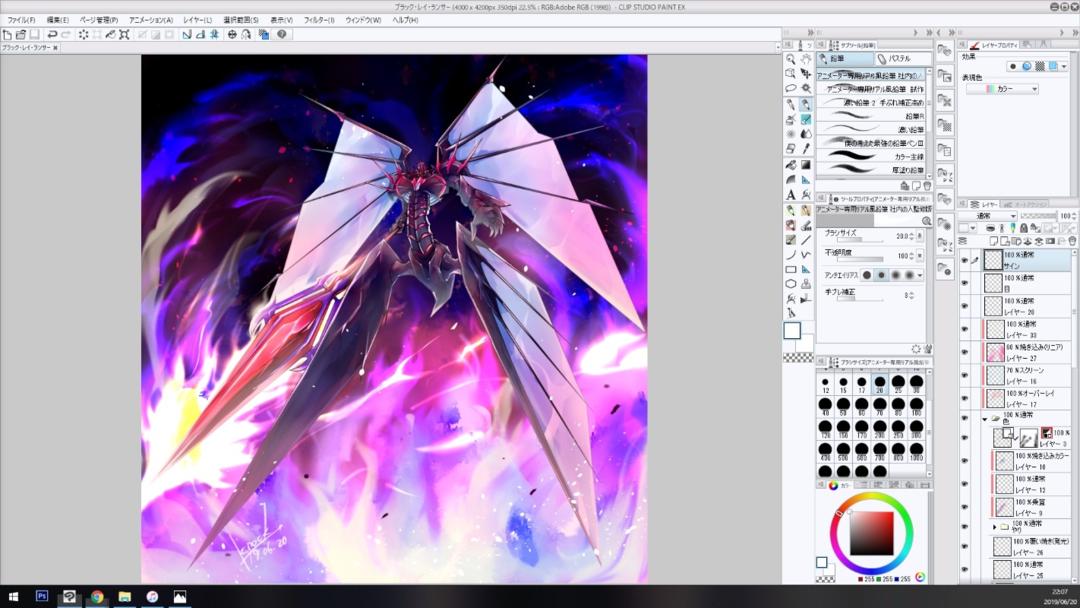Viewport: 1080px width, 608px height.
Task: Open Chrome from the Windows taskbar
Action: [97, 596]
